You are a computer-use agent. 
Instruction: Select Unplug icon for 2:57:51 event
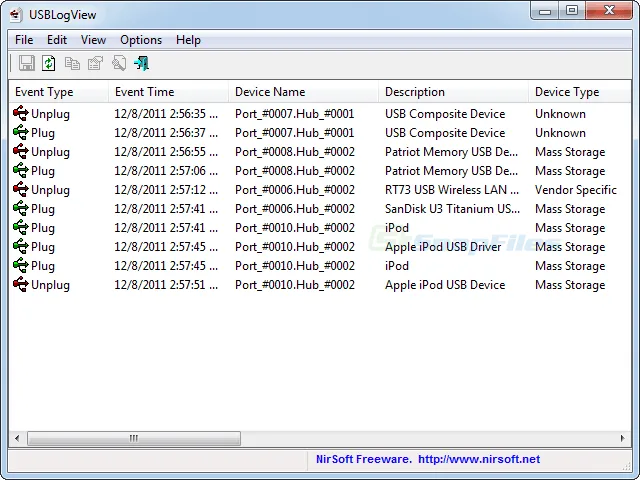pyautogui.click(x=20, y=284)
